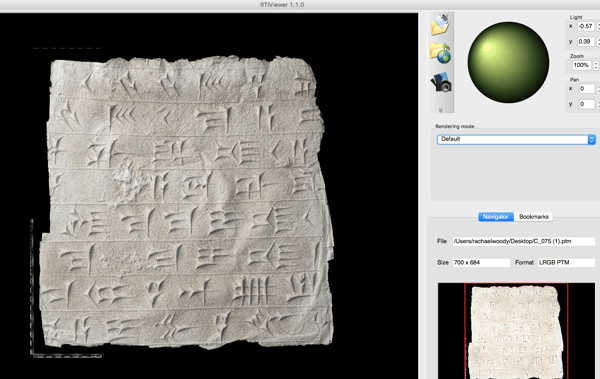This screenshot has width=600, height=379.
Task: Open the Rendering mode Default dropdown
Action: [516, 139]
